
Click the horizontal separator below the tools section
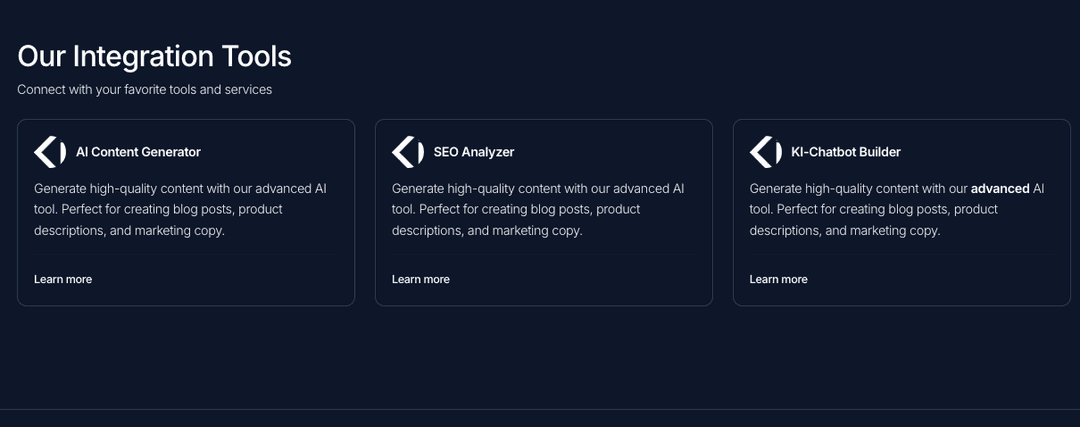click(540, 410)
